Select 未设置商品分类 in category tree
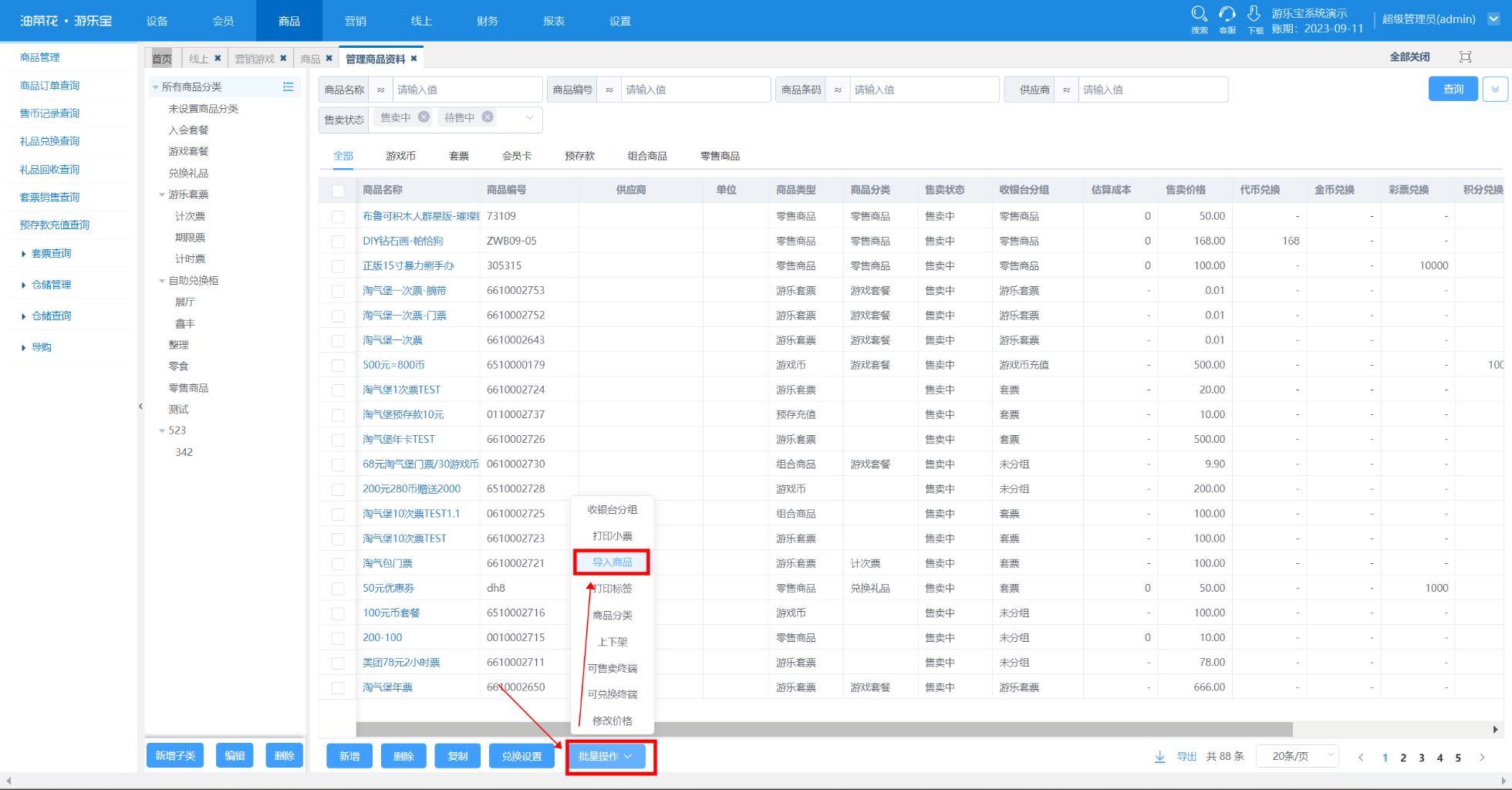The image size is (1512, 790). 204,109
